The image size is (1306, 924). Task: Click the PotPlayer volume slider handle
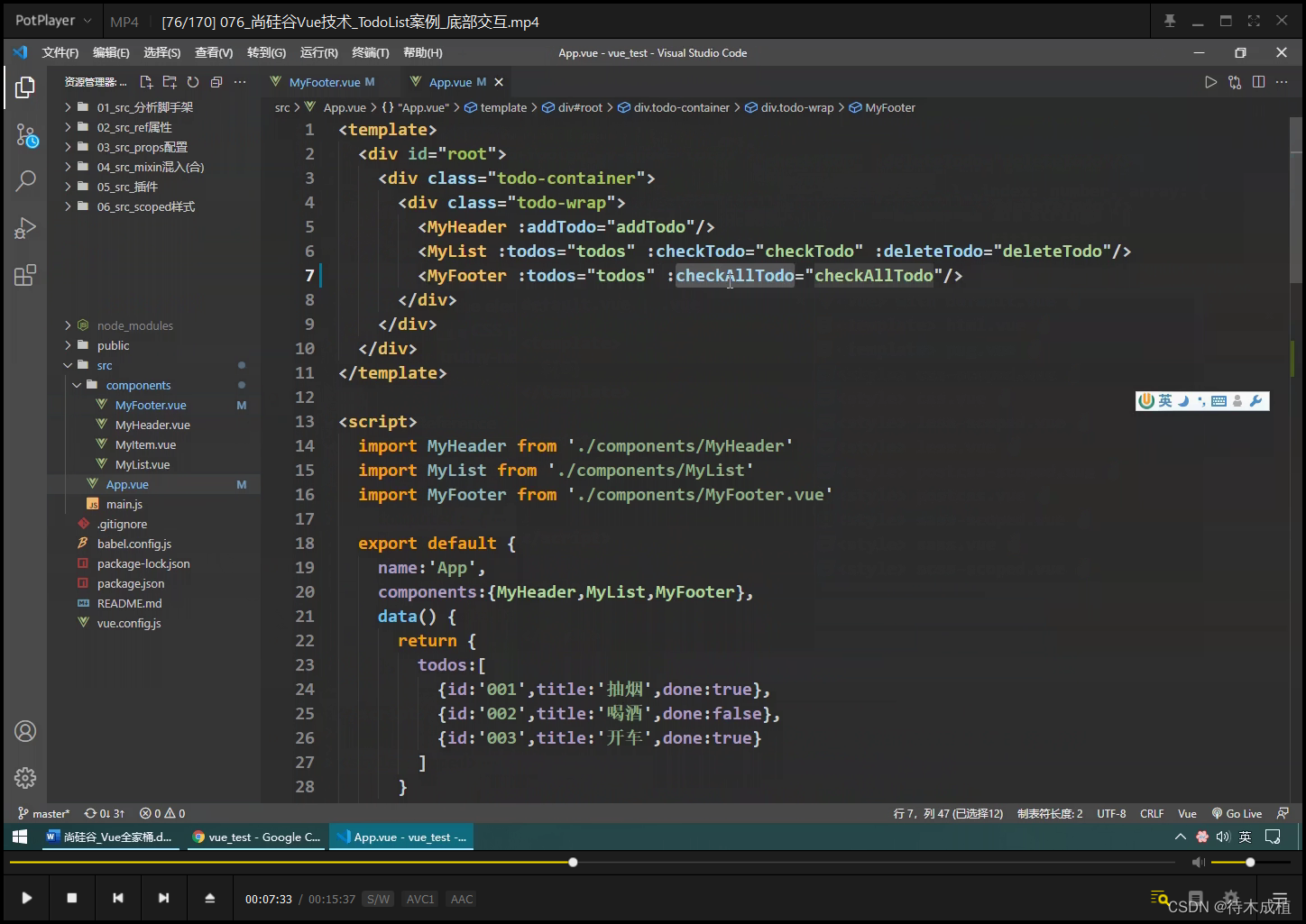(x=1250, y=863)
